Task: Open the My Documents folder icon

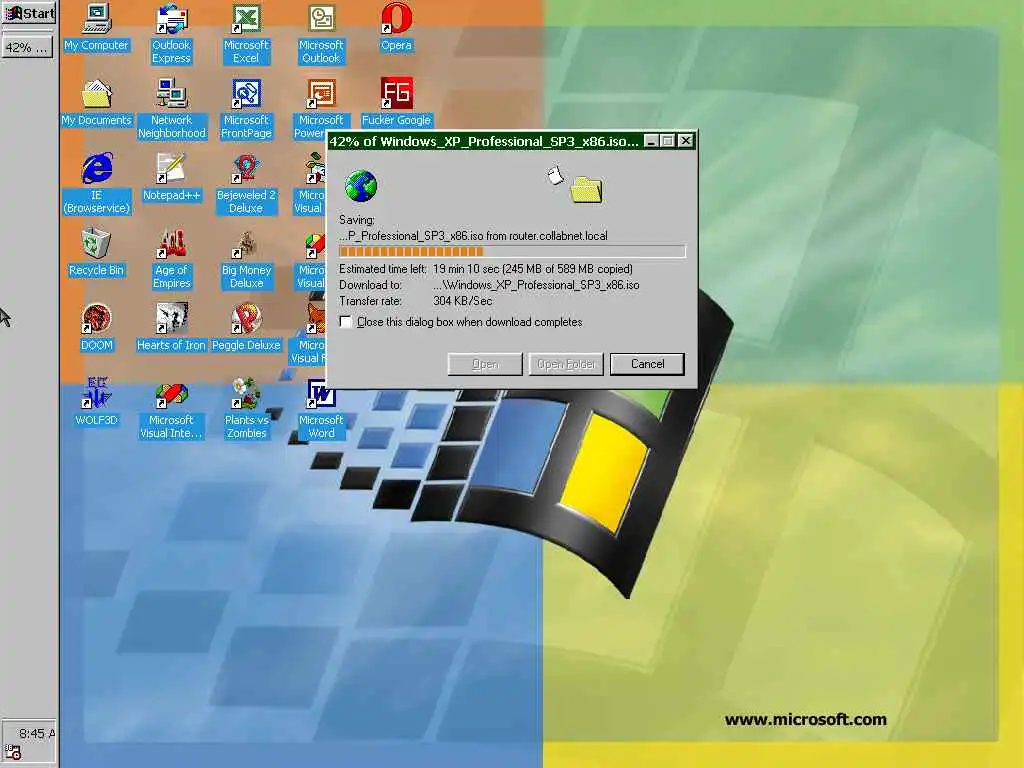Action: coord(97,103)
